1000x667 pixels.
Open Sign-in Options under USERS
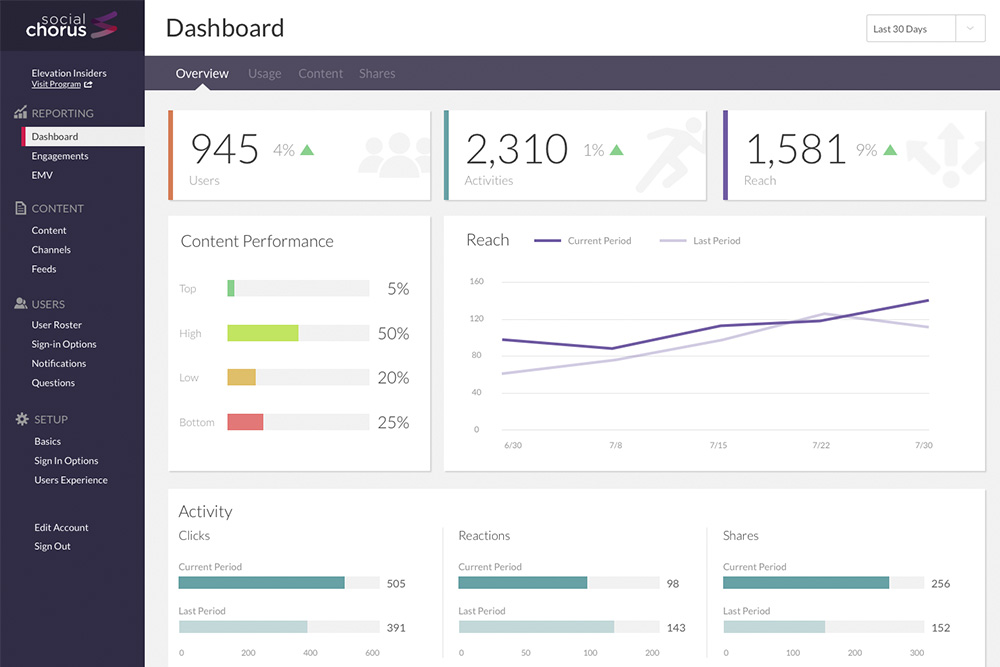point(64,344)
